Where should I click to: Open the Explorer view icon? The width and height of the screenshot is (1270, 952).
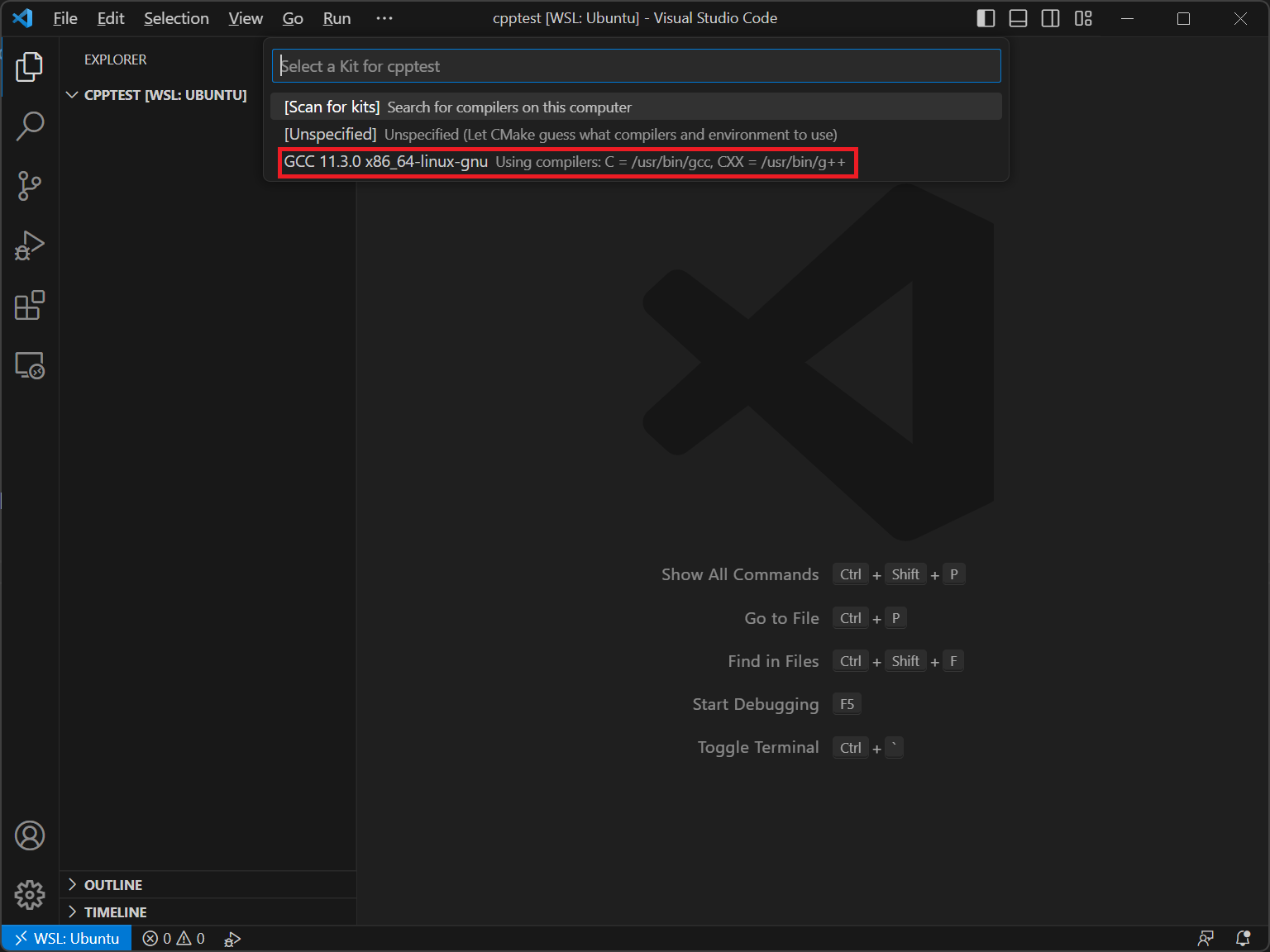coord(30,67)
